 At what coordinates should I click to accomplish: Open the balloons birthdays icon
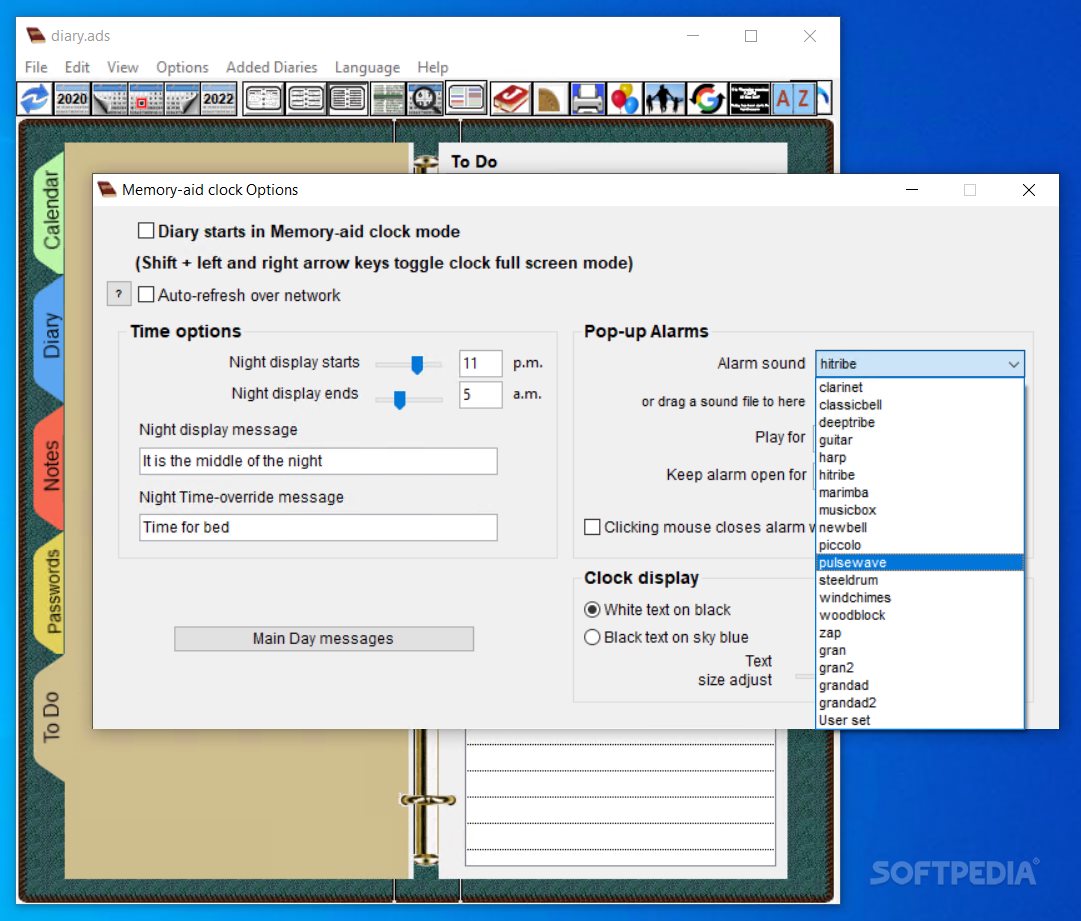pyautogui.click(x=625, y=99)
